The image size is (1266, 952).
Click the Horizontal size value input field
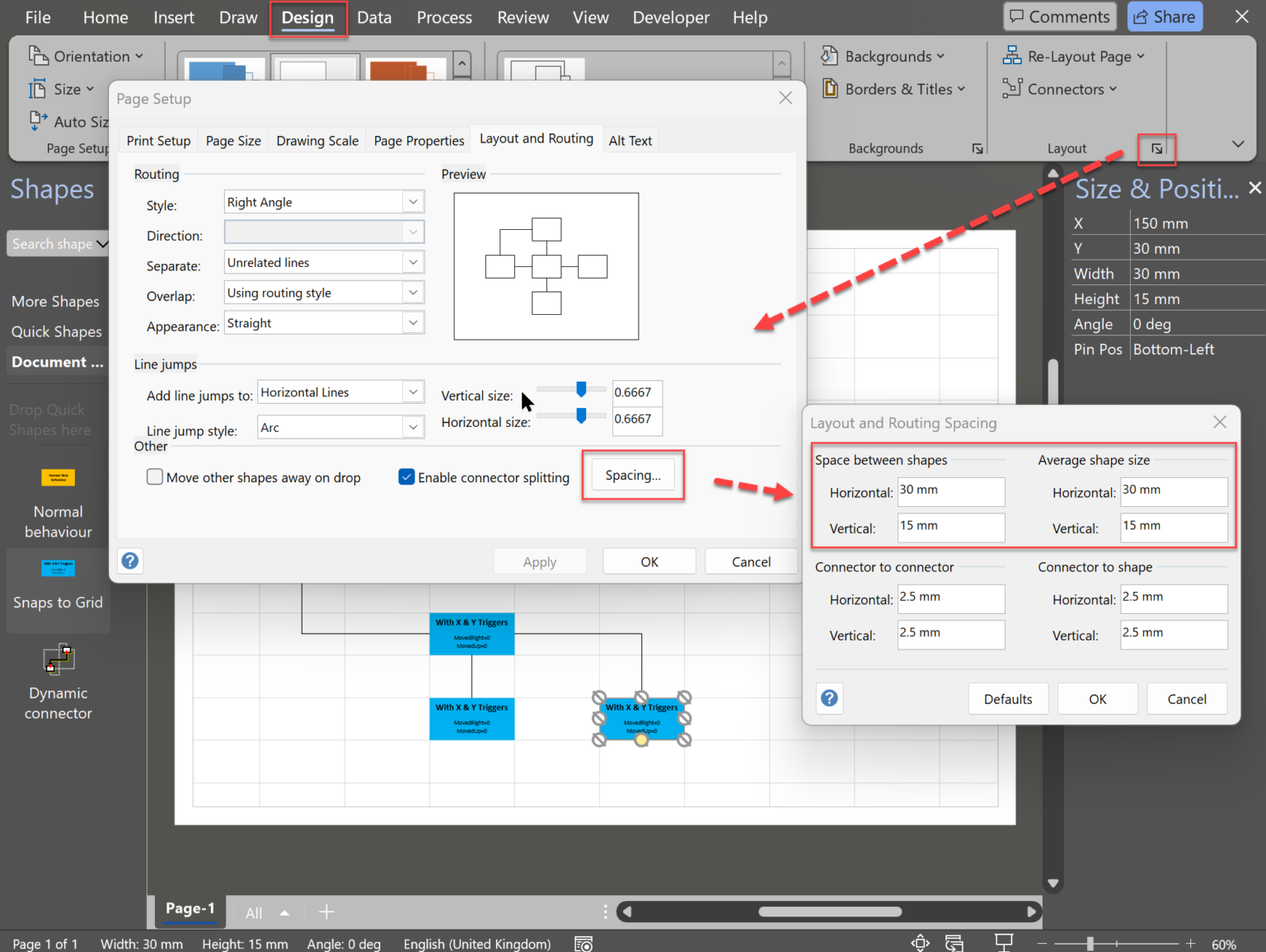click(x=636, y=421)
